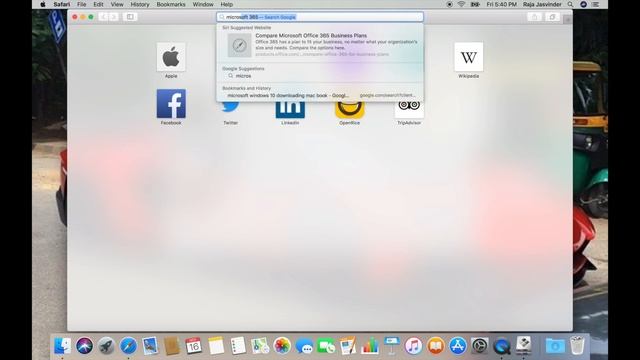Launch Siri from the Dock
This screenshot has height=360, width=640.
click(84, 346)
